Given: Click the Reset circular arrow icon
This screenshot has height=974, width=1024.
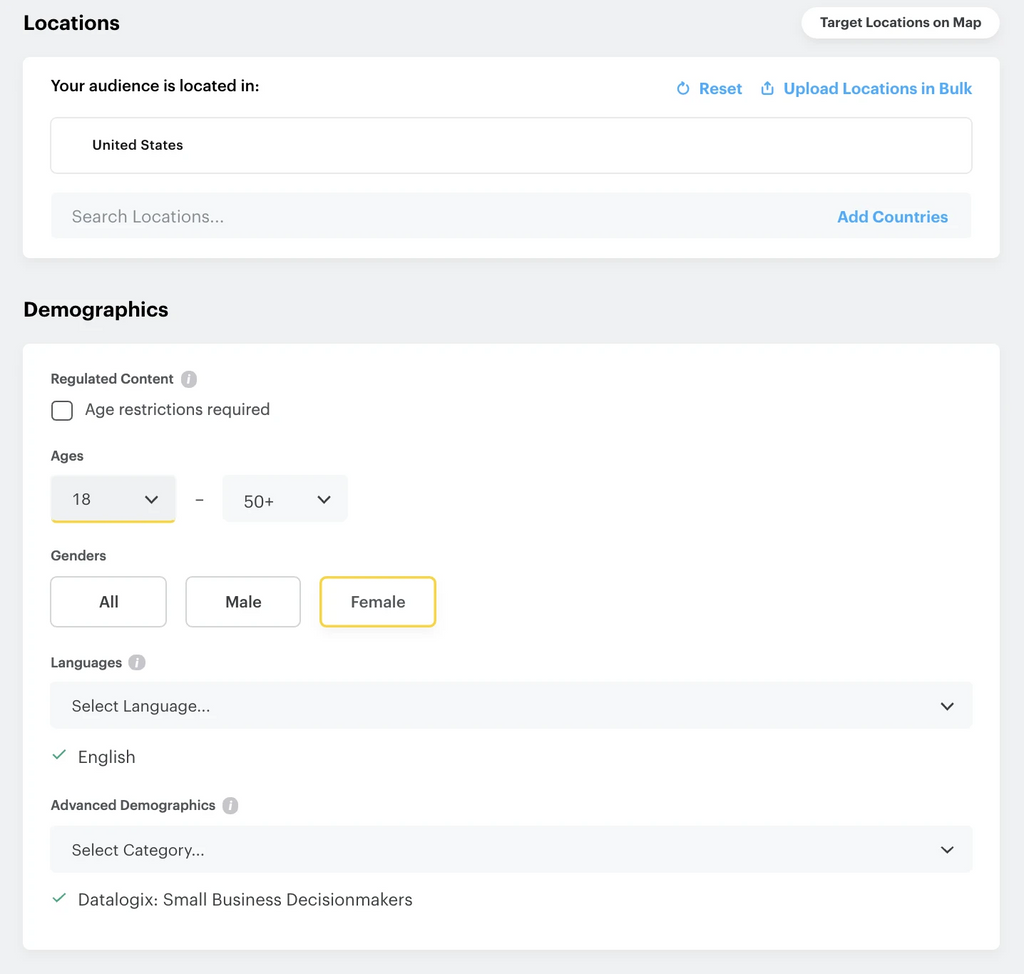Looking at the screenshot, I should (x=683, y=89).
